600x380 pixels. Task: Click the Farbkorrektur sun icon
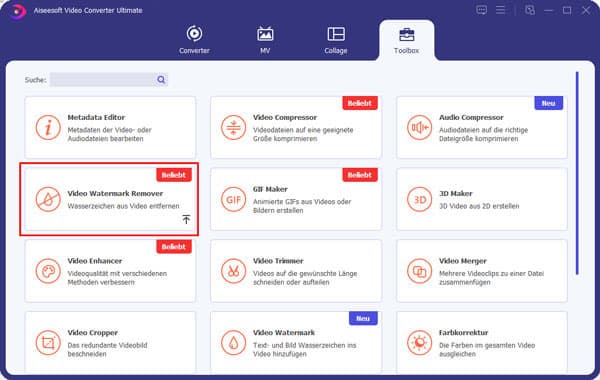tap(419, 343)
